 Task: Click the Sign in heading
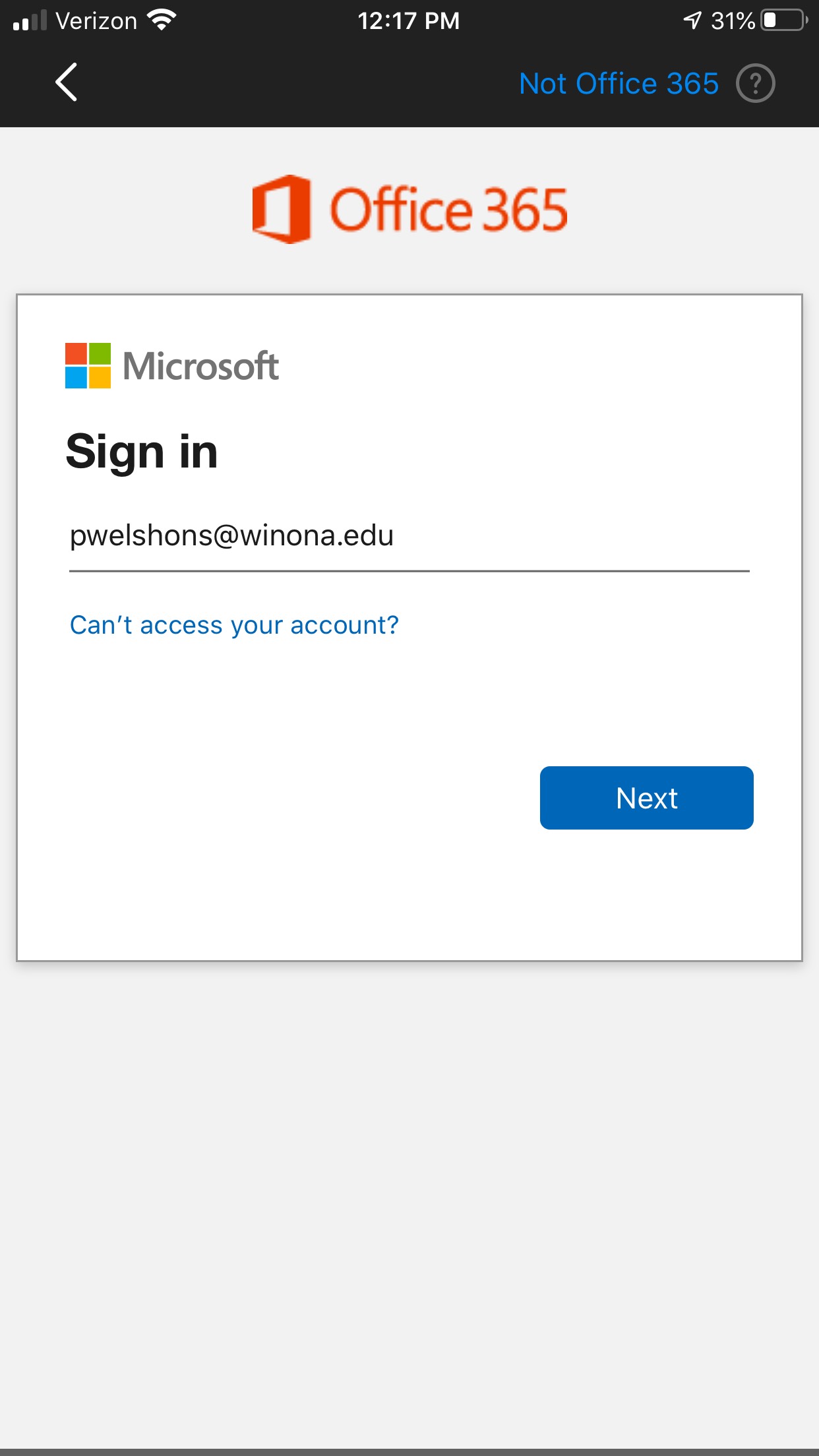point(142,452)
